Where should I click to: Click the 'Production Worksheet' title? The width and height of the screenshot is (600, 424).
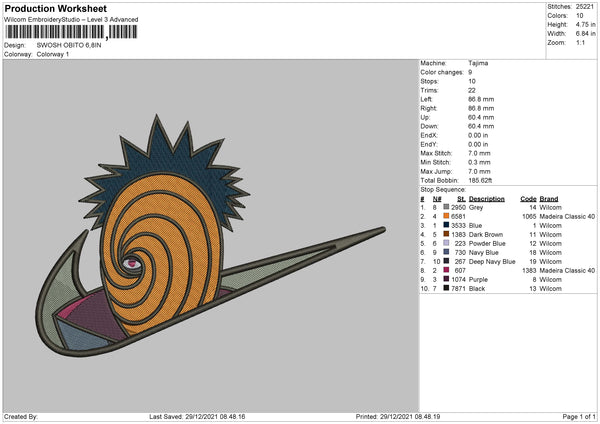click(x=55, y=8)
